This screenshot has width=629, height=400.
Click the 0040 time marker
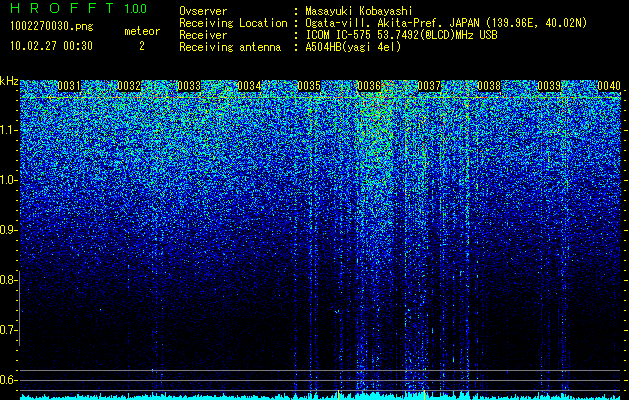[609, 86]
